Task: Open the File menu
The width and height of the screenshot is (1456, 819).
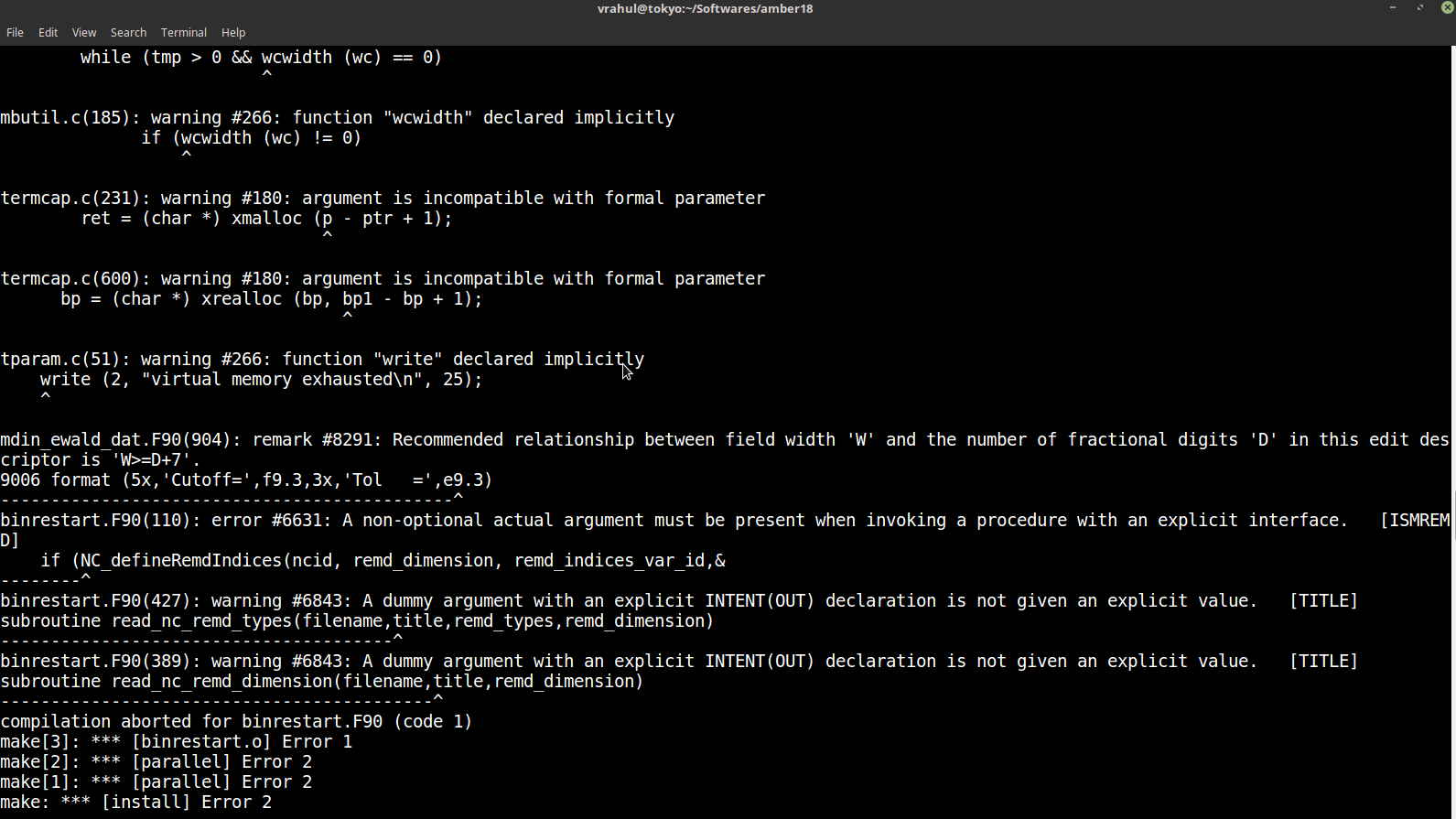Action: point(15,32)
